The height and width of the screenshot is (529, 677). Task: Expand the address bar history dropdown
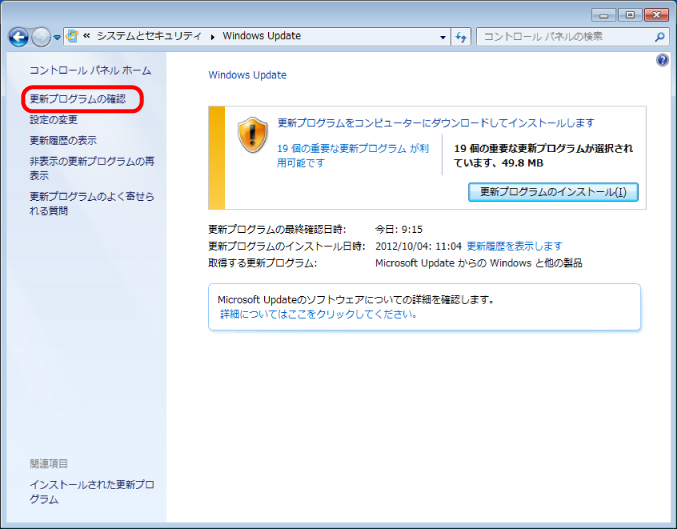(x=443, y=37)
